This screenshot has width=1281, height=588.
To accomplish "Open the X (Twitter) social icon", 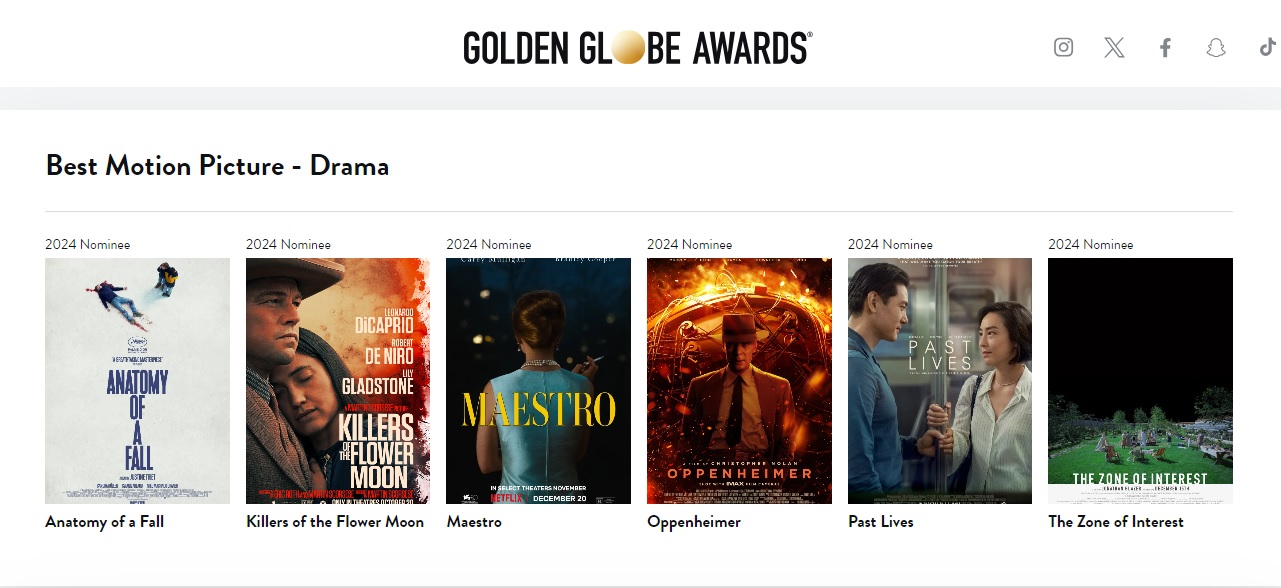I will [1114, 47].
